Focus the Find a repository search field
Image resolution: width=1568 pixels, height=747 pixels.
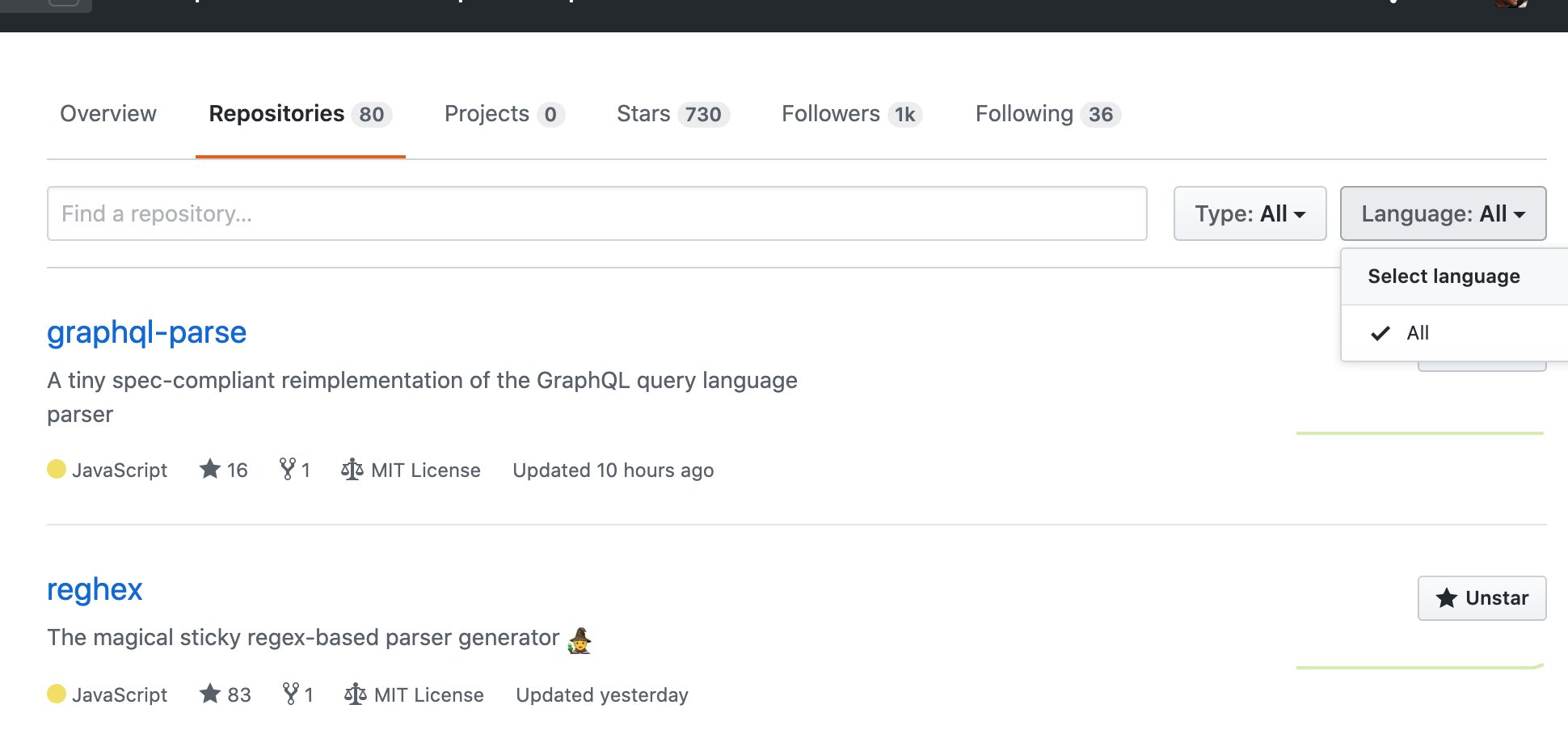(x=596, y=213)
